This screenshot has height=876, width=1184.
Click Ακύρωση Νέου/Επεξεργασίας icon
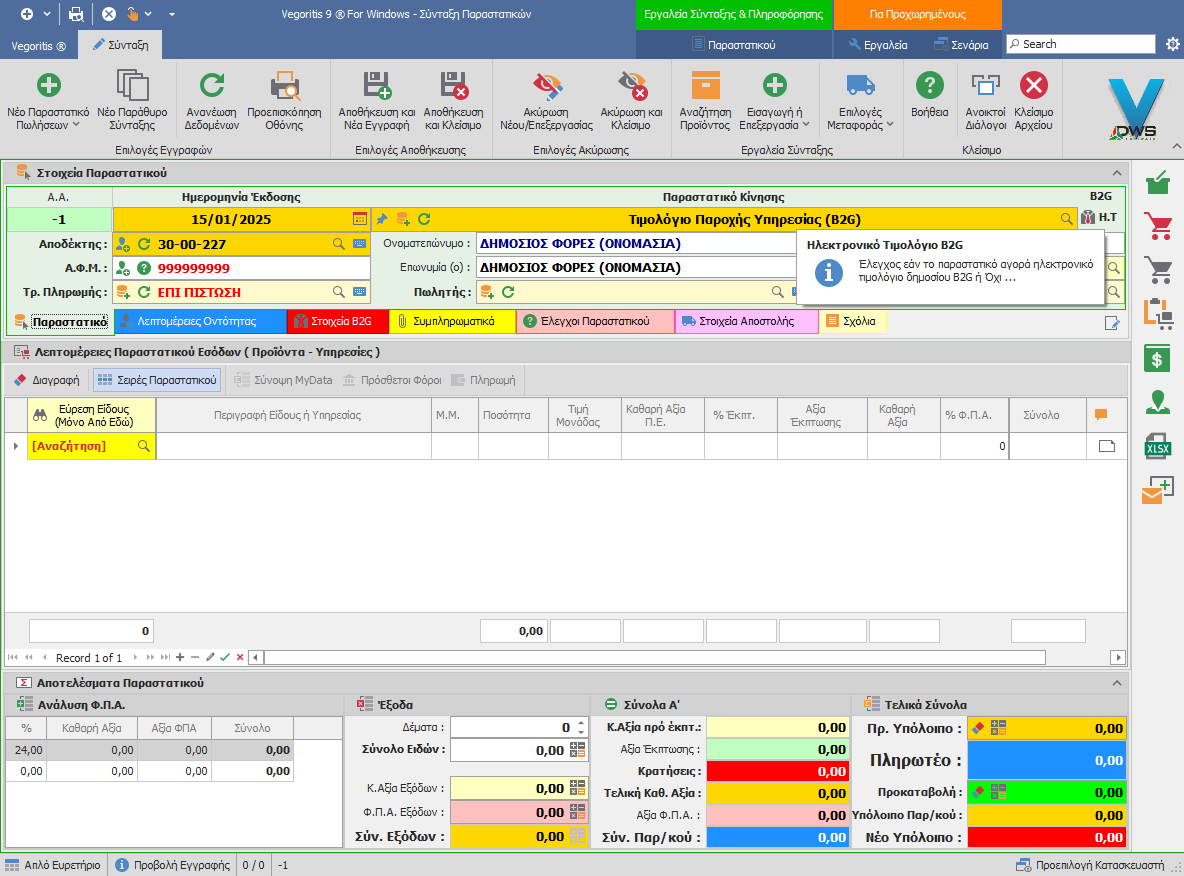tap(546, 87)
